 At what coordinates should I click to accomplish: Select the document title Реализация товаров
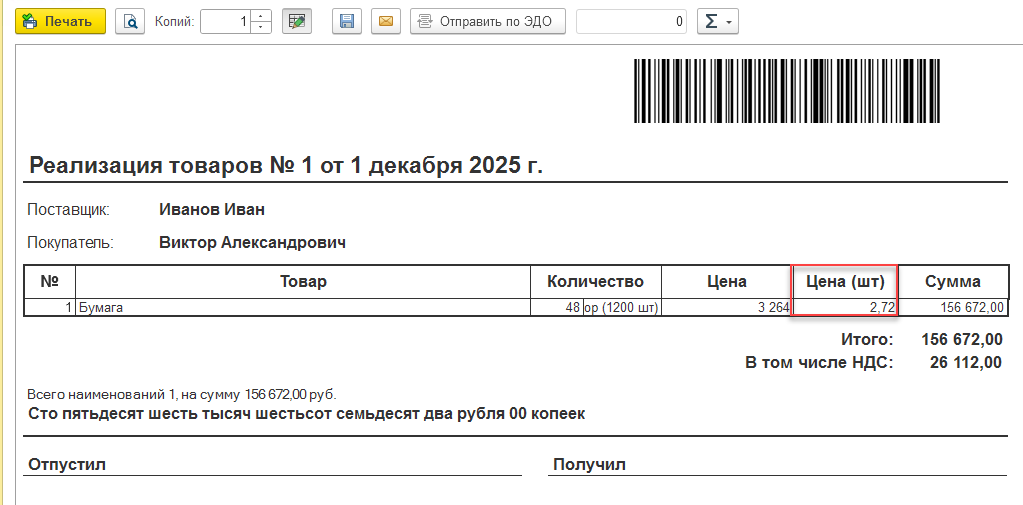point(286,166)
